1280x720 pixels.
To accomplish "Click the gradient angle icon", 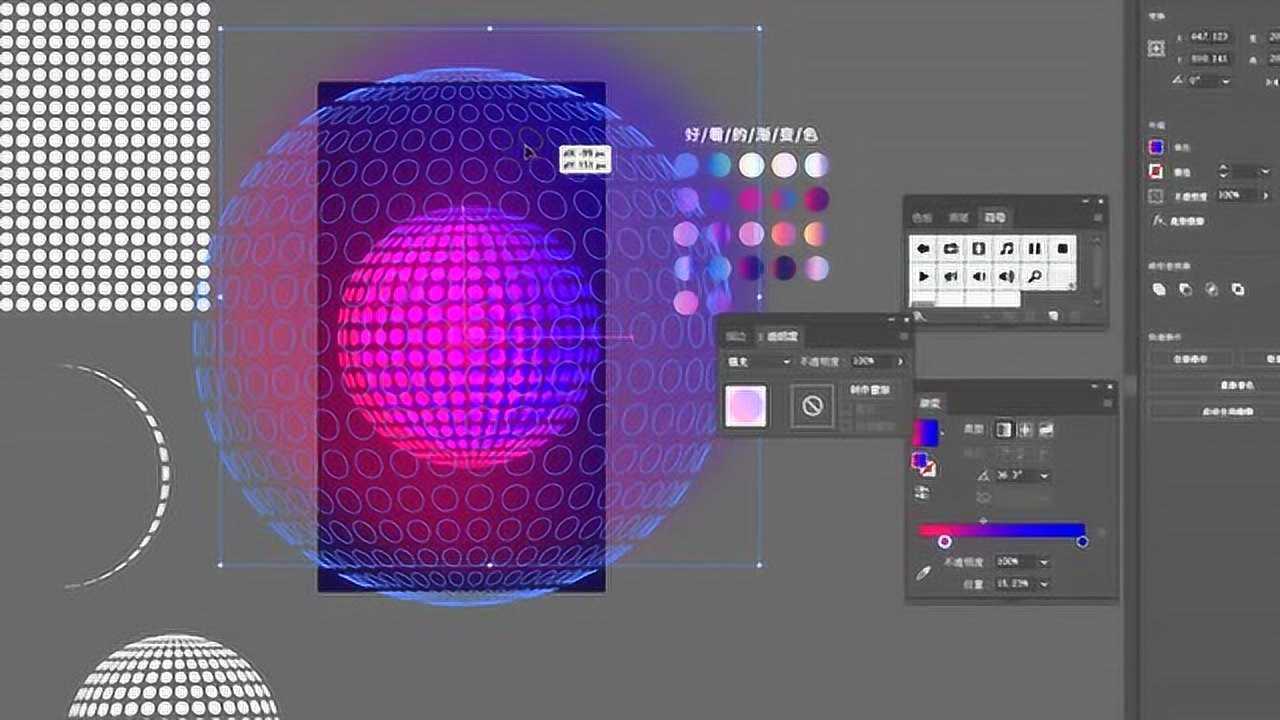I will tap(983, 476).
